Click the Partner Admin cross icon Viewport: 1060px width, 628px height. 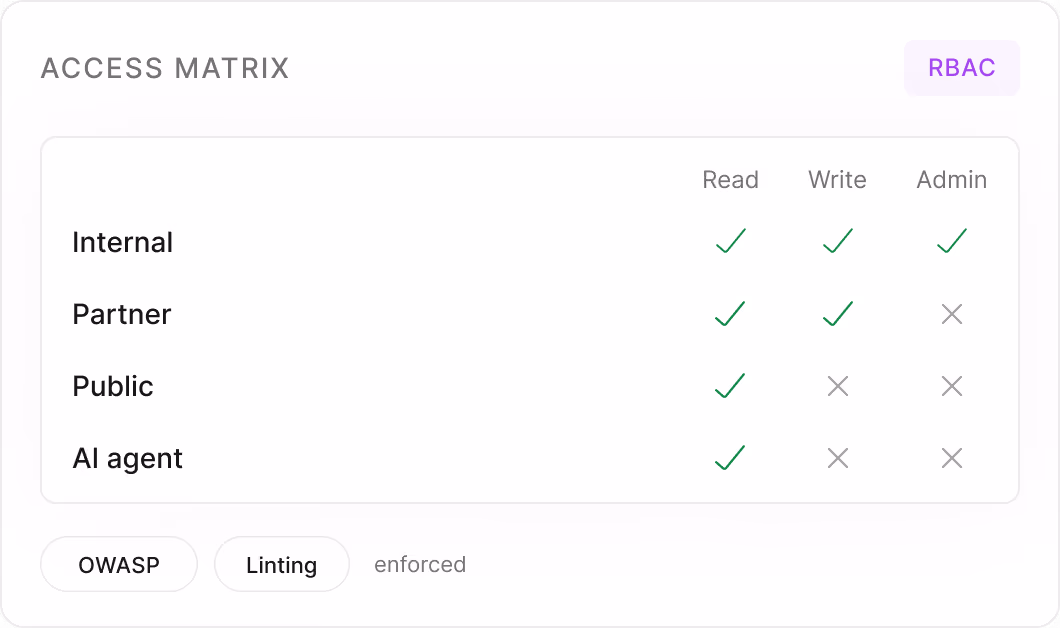(952, 314)
